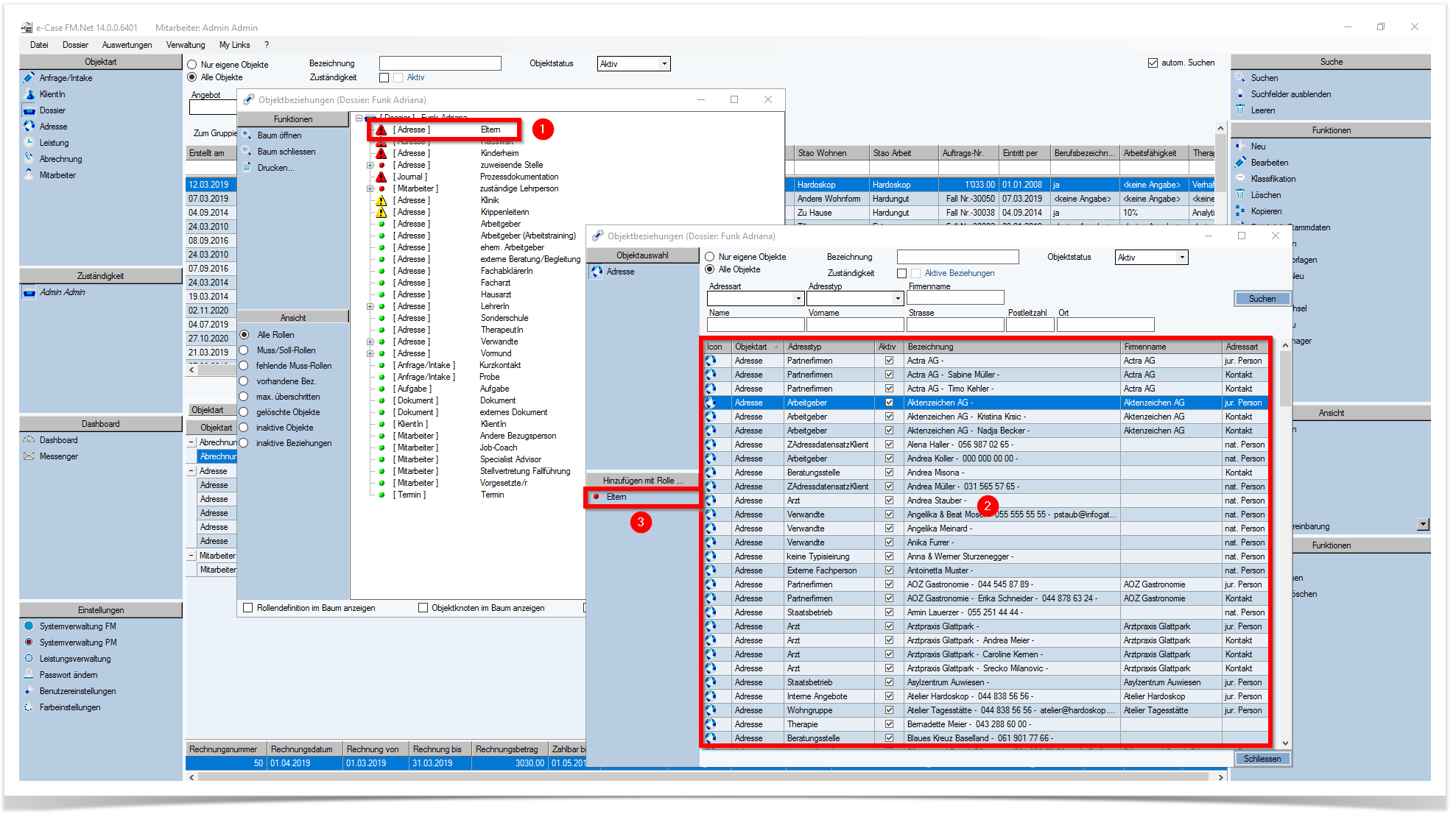Select KlientIn icon in Objektart panel

(x=29, y=94)
